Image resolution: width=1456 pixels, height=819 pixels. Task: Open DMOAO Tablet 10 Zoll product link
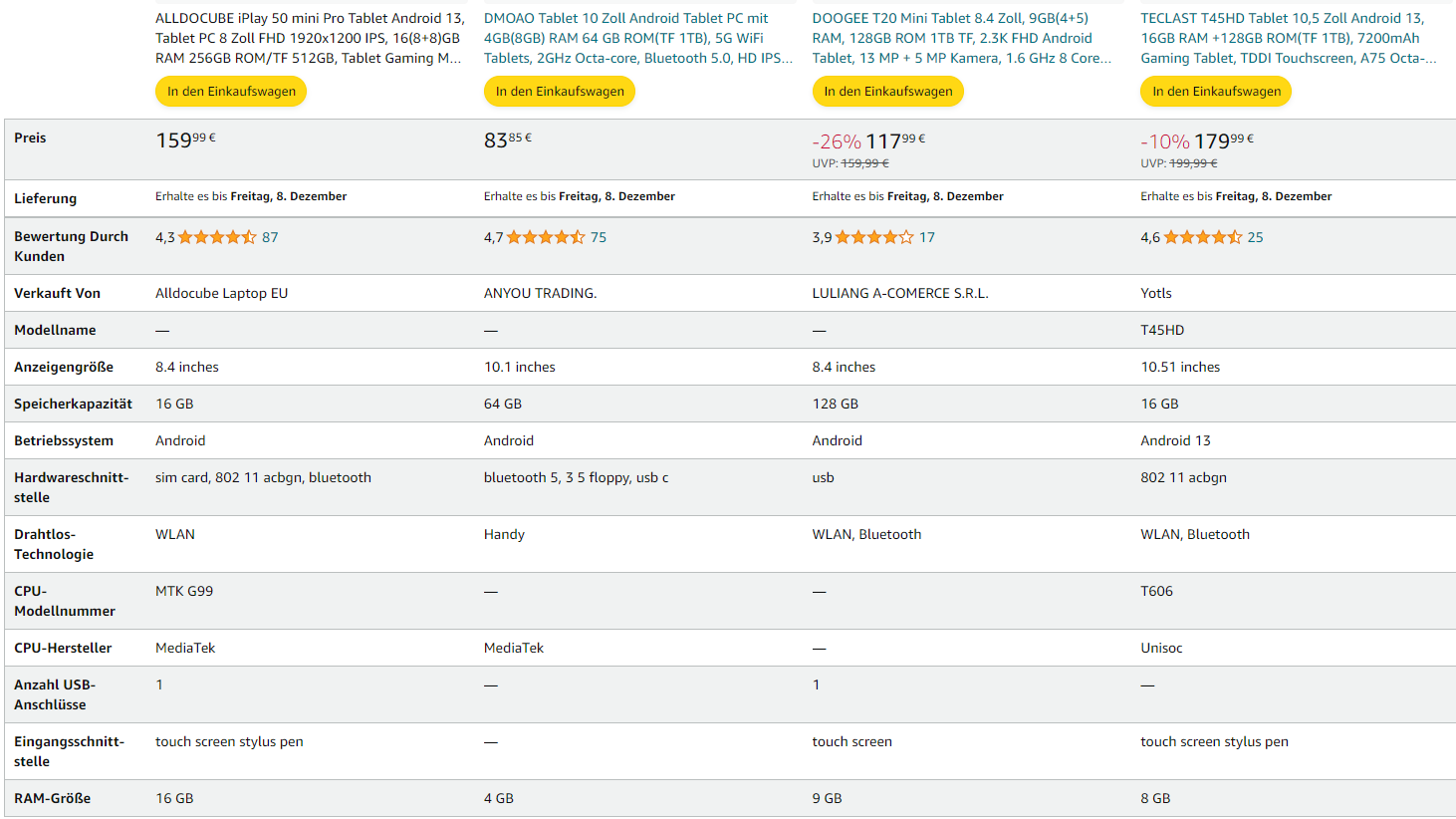pyautogui.click(x=637, y=38)
